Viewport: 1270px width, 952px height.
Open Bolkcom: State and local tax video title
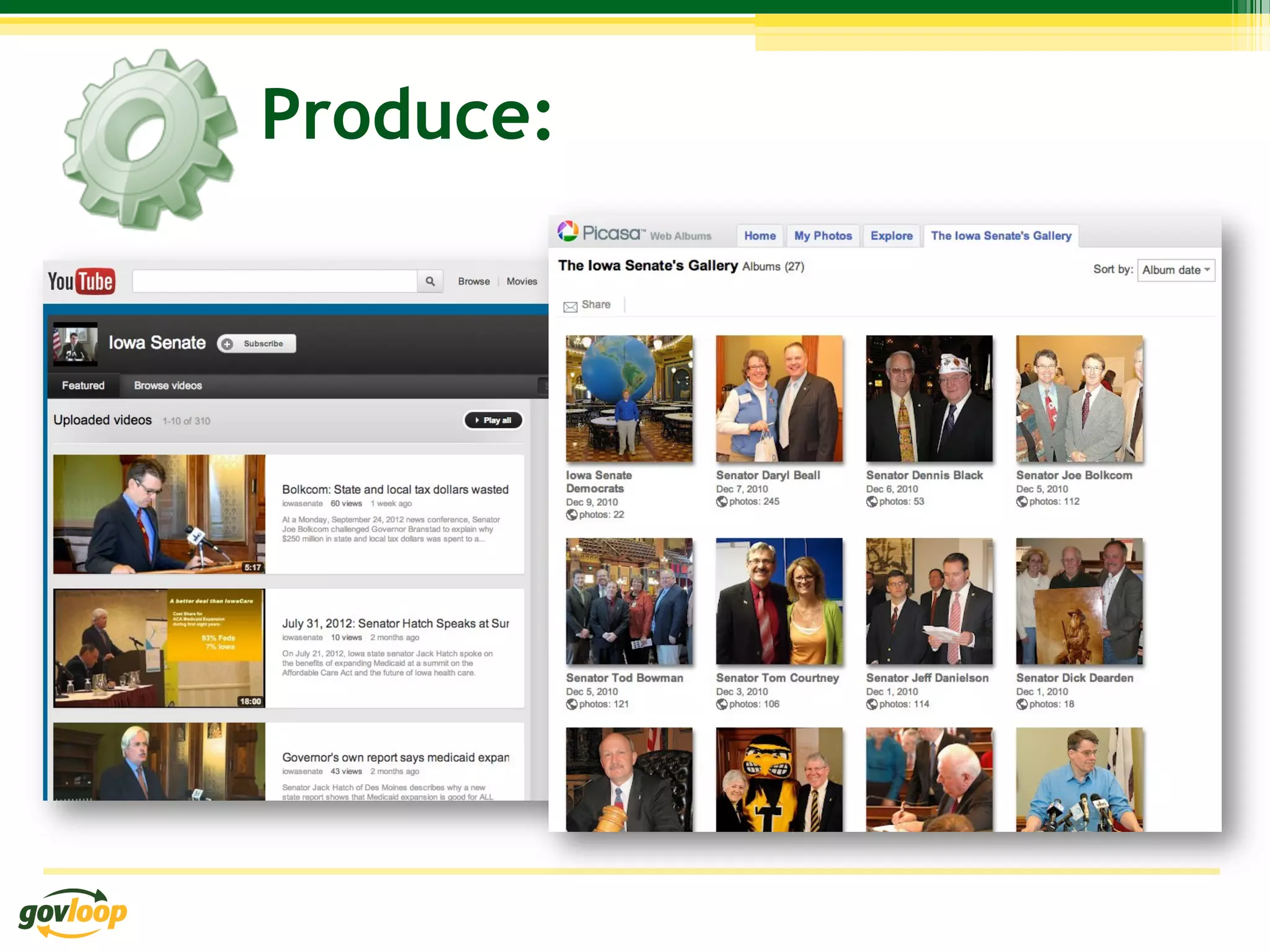pyautogui.click(x=395, y=490)
